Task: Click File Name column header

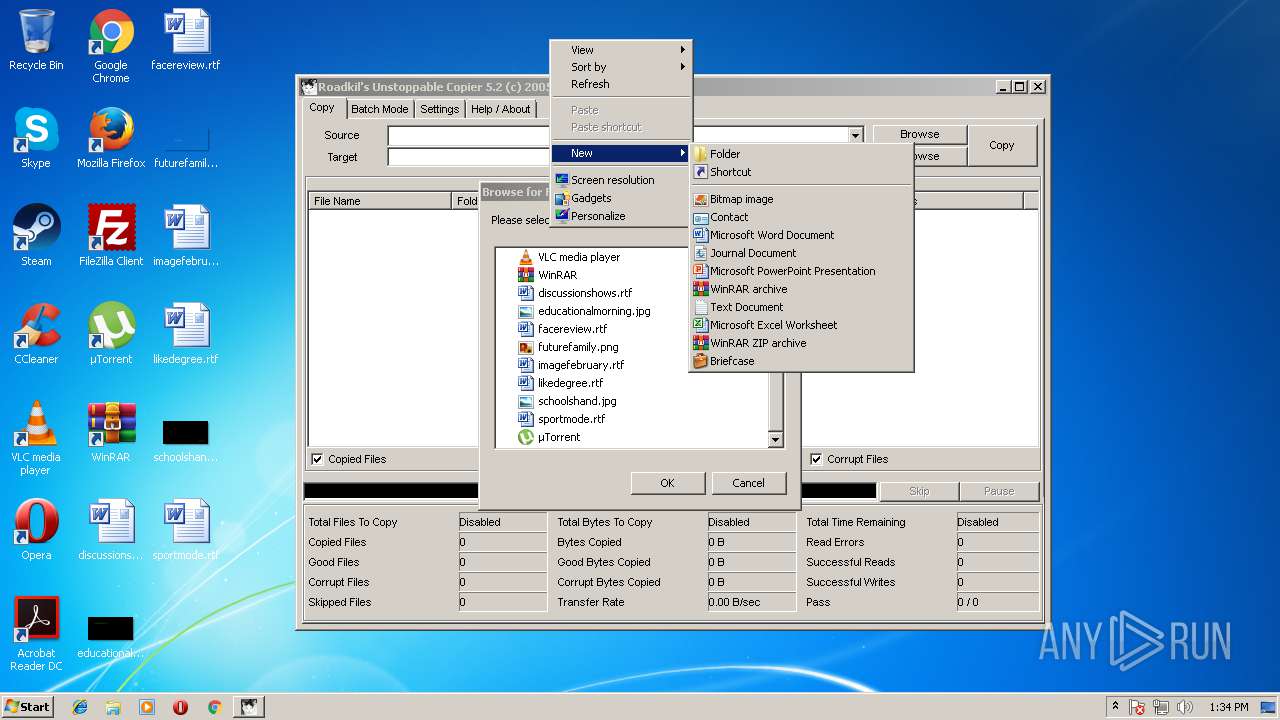Action: coord(380,201)
